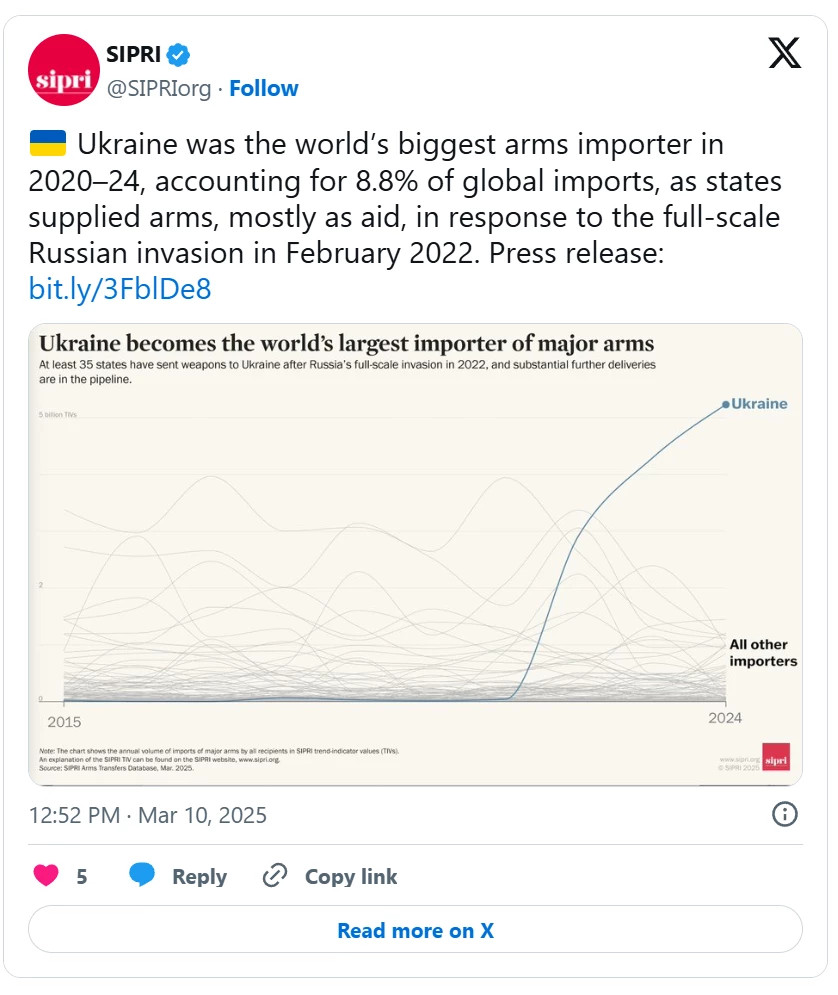Open the bit.ly/3FblDe8 press release link
Image resolution: width=838 pixels, height=995 pixels.
pyautogui.click(x=120, y=289)
